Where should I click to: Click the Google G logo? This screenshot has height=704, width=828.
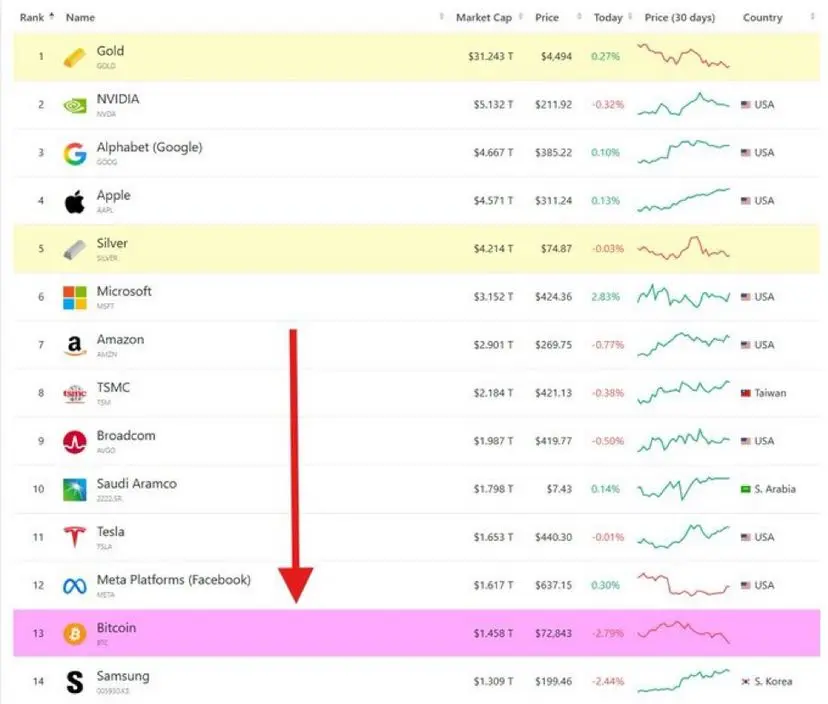click(x=74, y=154)
